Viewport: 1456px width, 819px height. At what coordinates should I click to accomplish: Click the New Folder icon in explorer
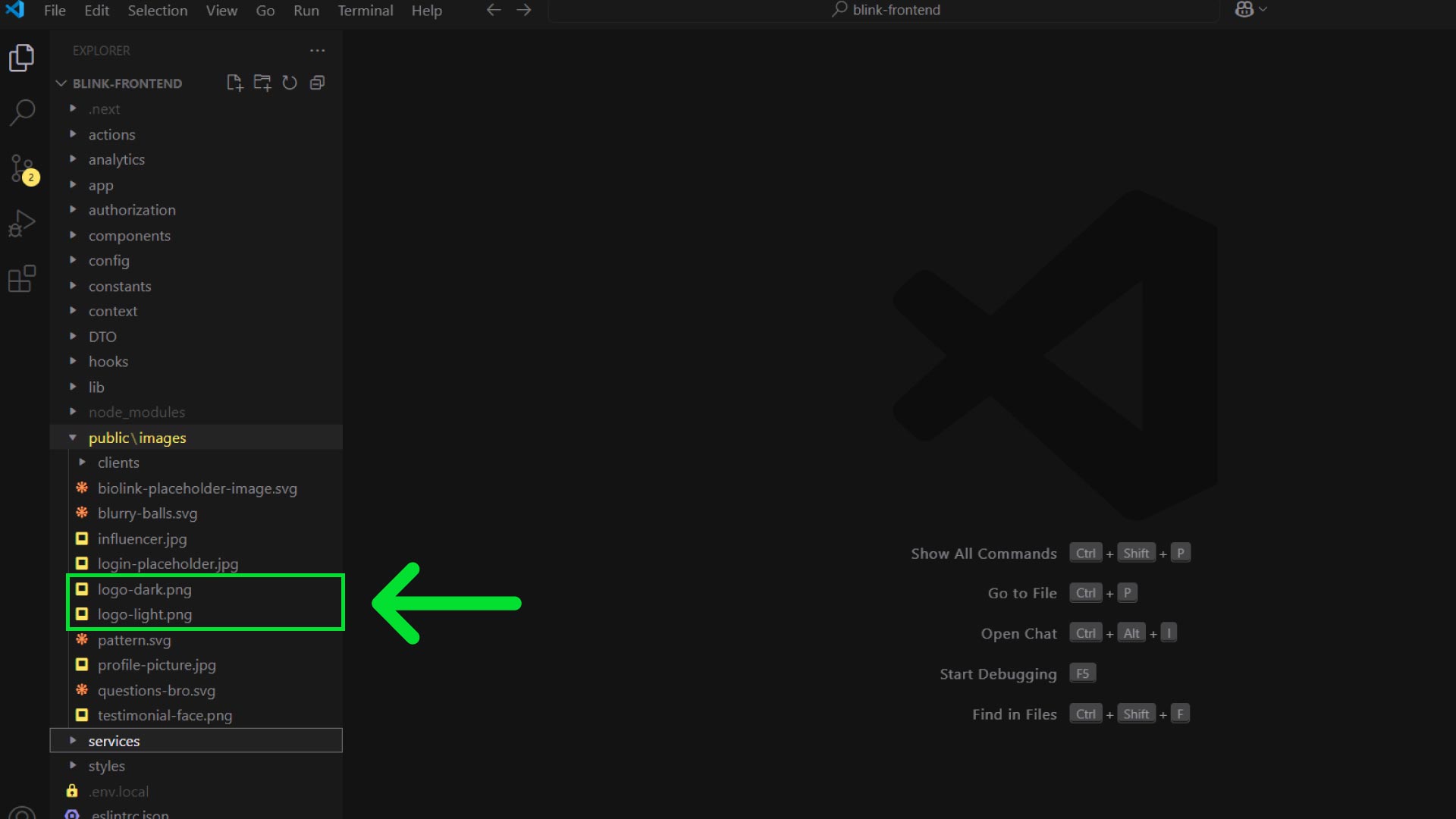coord(262,83)
